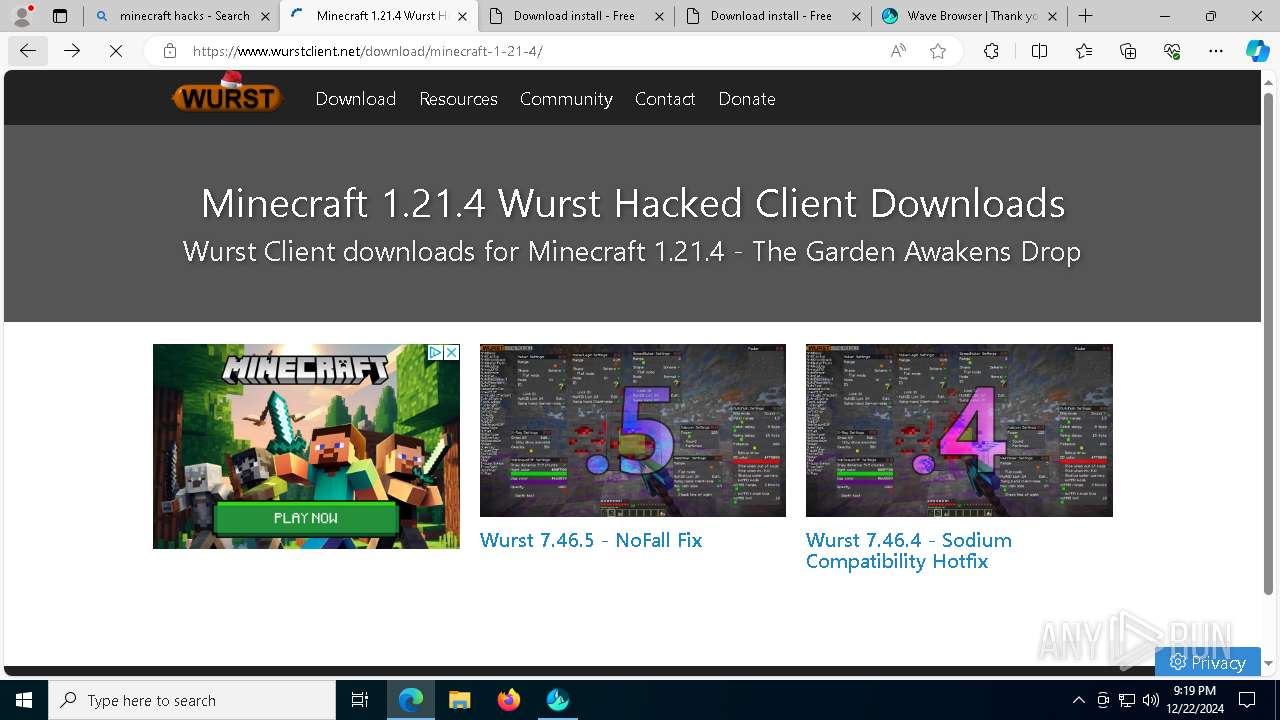The width and height of the screenshot is (1280, 720).
Task: Click the browser profile avatar icon
Action: click(x=22, y=16)
